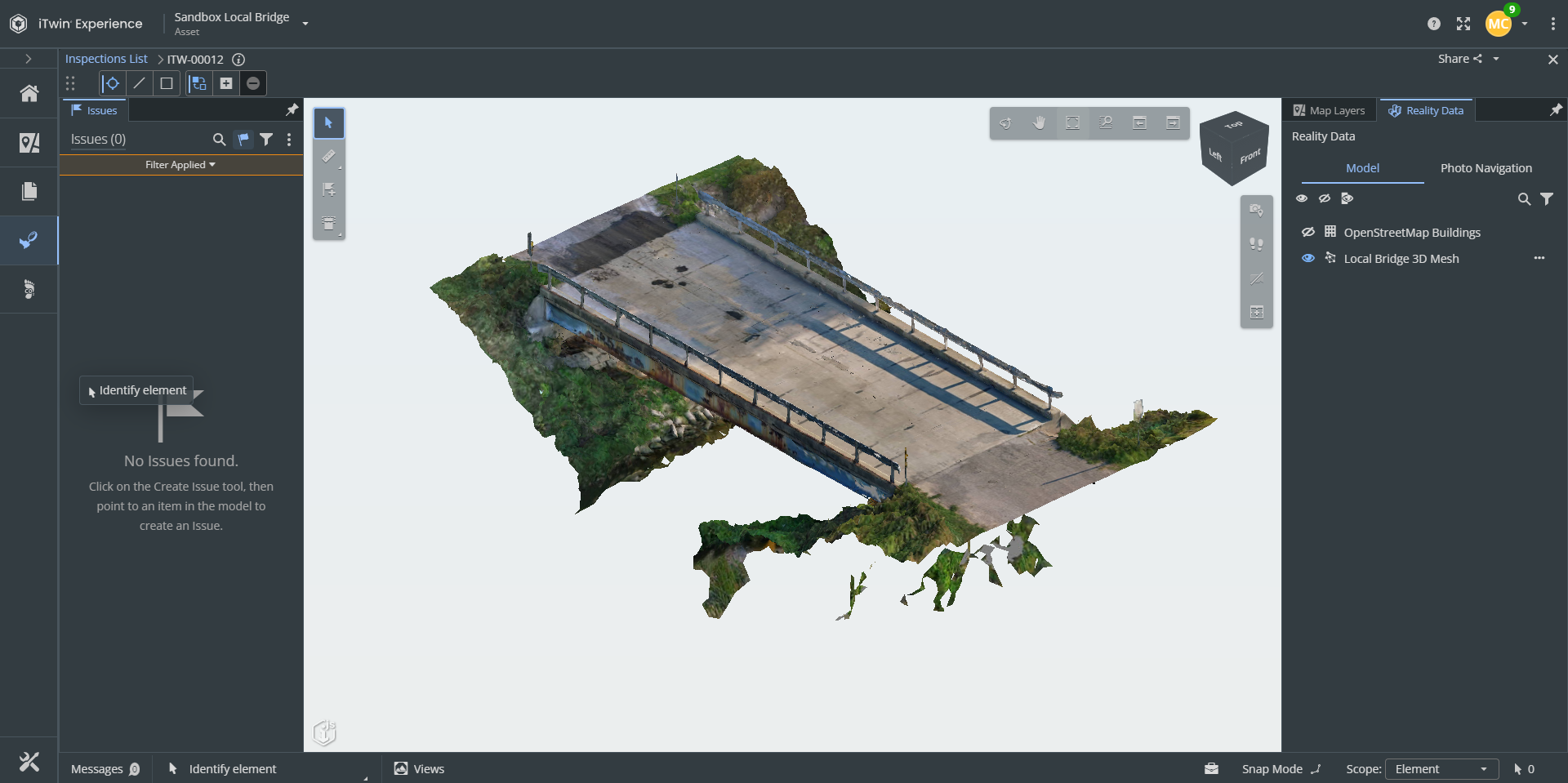Open the application kebab menu top-right
1568x783 pixels.
(x=1553, y=24)
